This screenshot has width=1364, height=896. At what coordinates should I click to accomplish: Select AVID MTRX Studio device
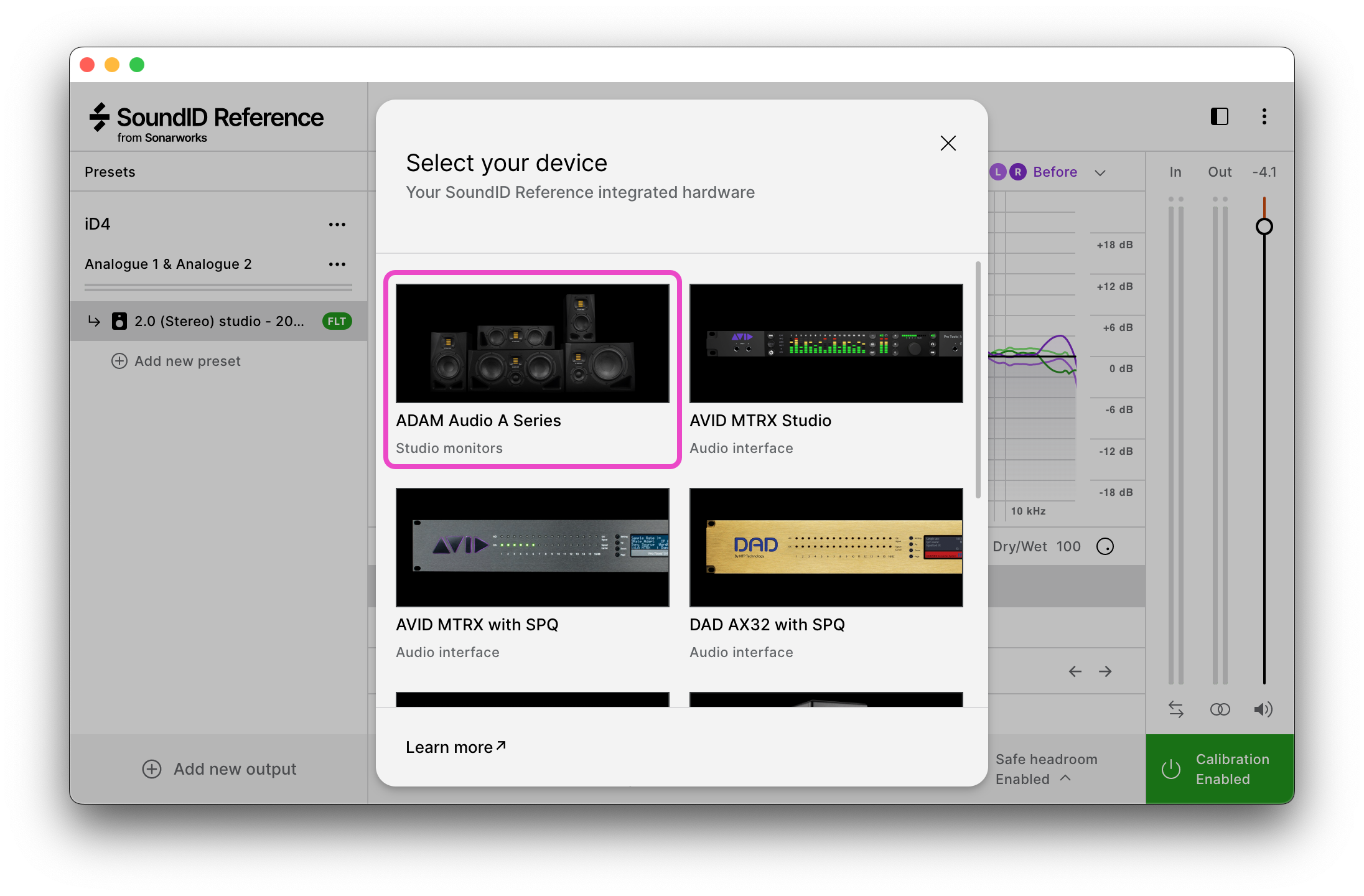pos(826,370)
